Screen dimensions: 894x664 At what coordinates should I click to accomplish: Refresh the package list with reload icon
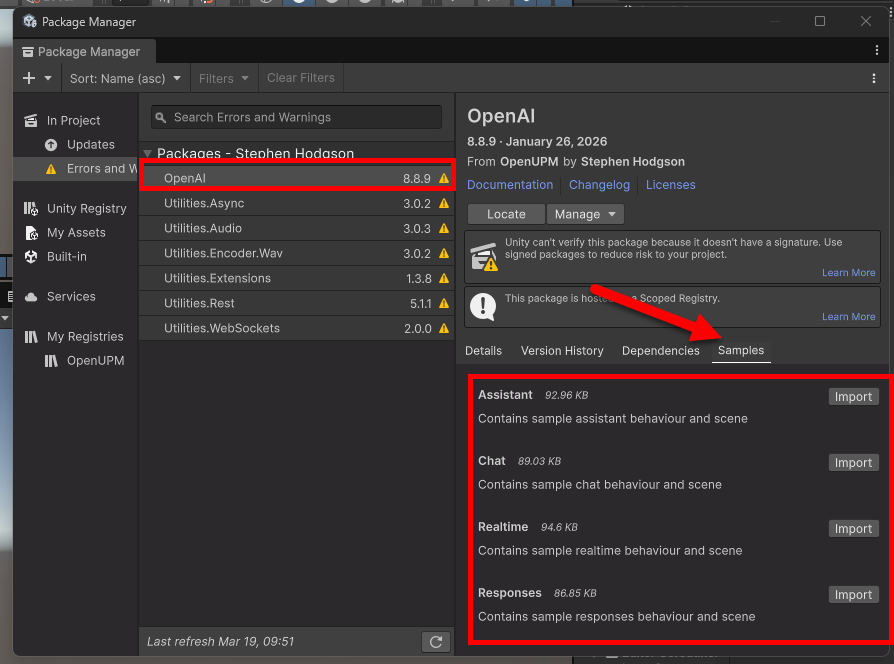click(436, 642)
